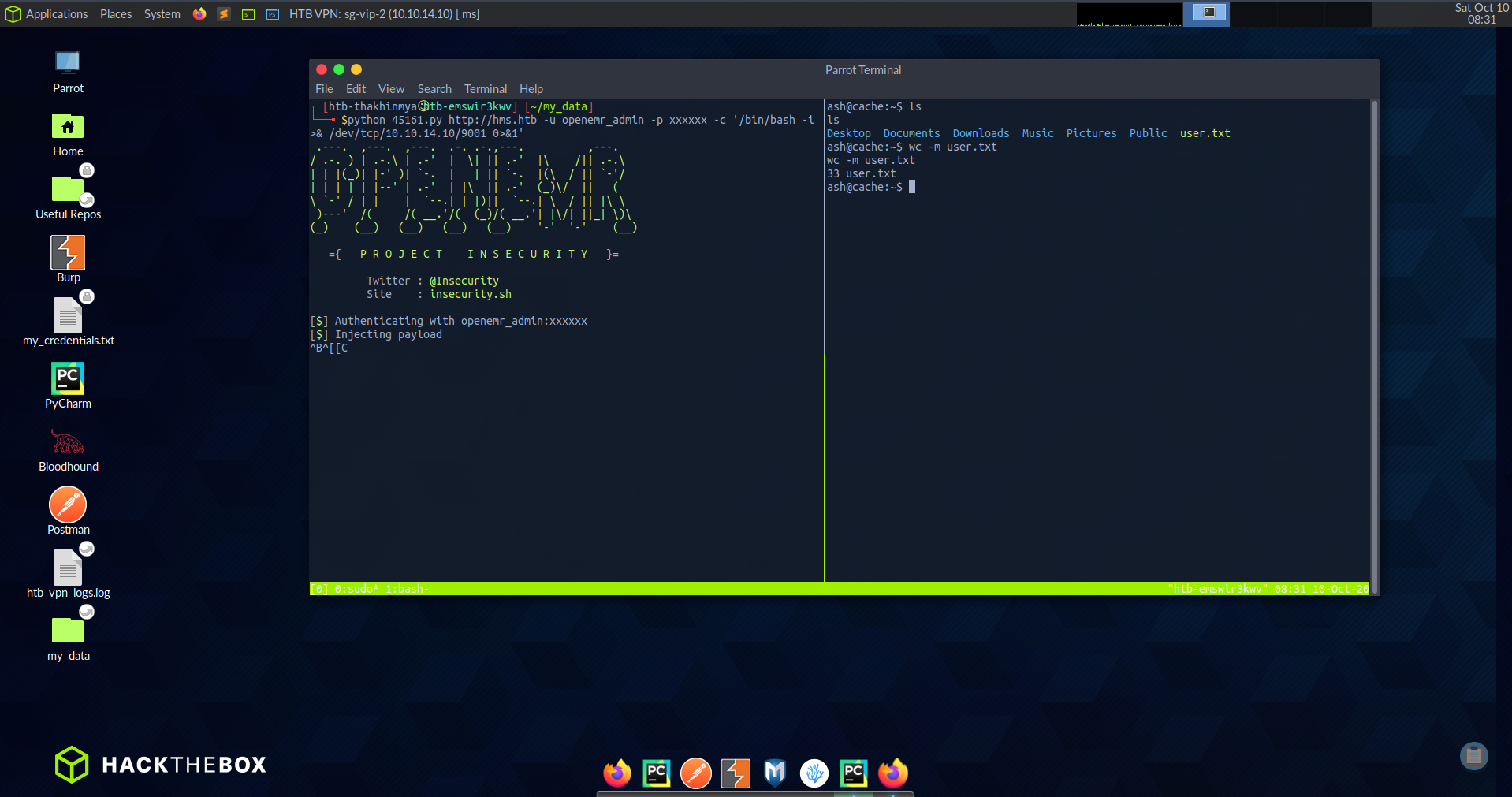Open my_credentials.txt file on desktop
Screen dimensions: 1512x797
point(68,323)
